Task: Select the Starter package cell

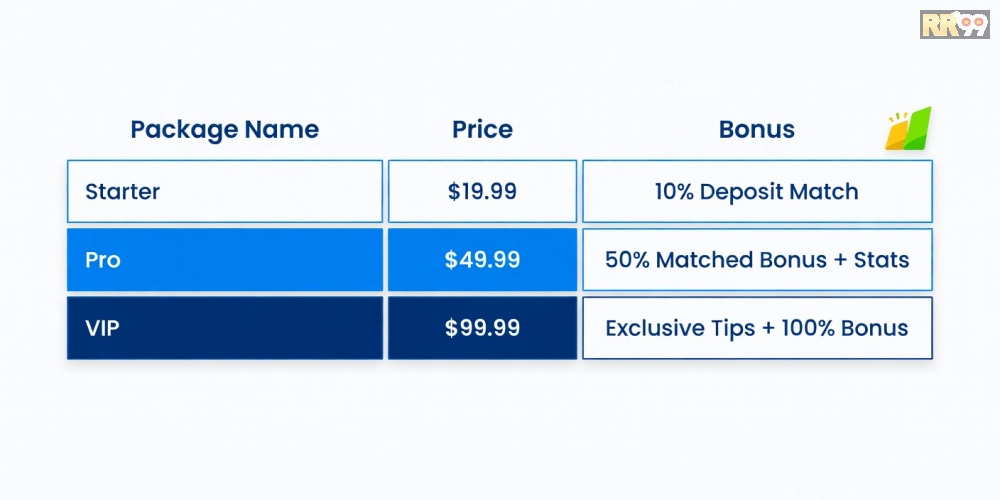Action: (x=225, y=191)
